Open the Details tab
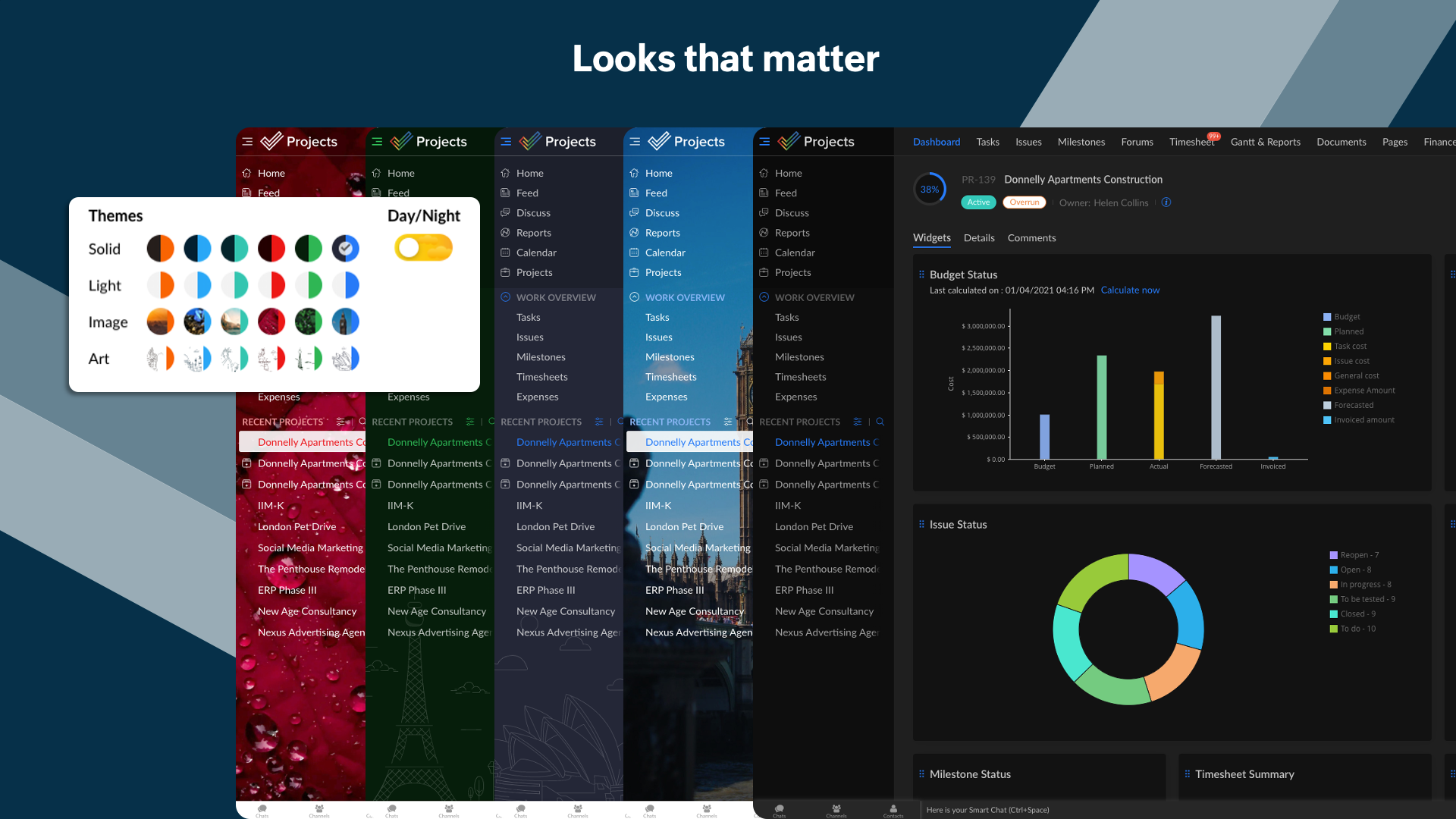 tap(978, 238)
